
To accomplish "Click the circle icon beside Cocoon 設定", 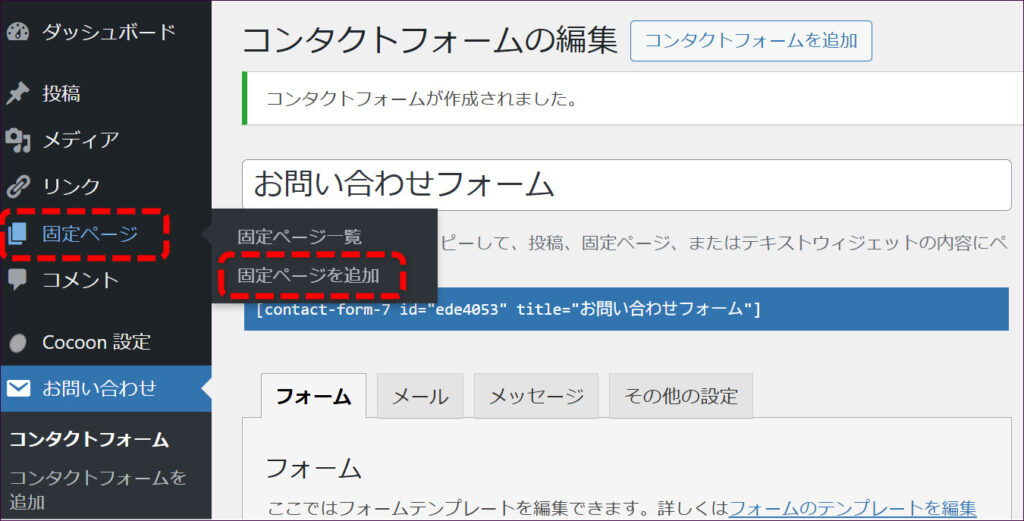I will click(x=18, y=343).
